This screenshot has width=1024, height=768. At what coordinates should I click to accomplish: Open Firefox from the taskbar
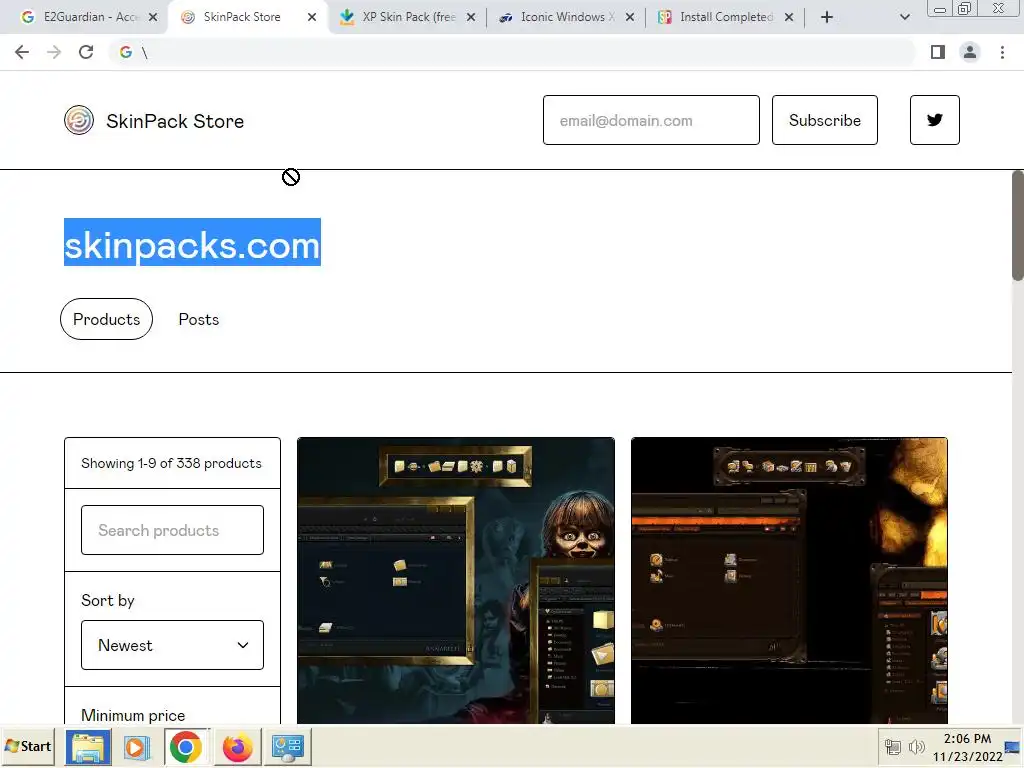pos(237,746)
